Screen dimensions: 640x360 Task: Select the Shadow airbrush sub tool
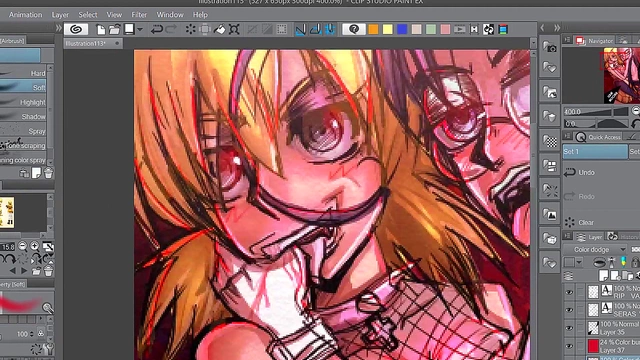(x=23, y=116)
